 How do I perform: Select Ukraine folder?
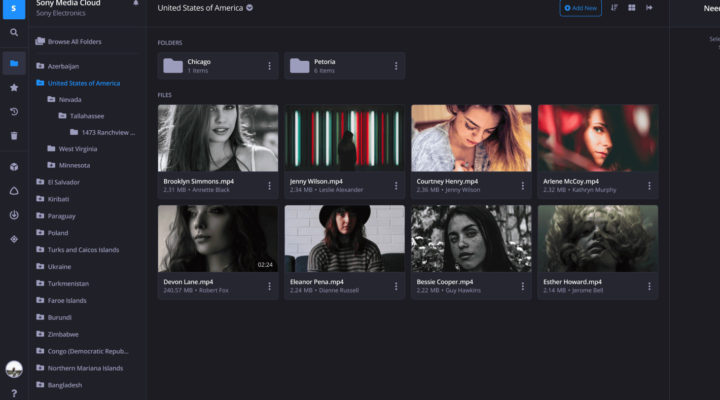point(54,266)
